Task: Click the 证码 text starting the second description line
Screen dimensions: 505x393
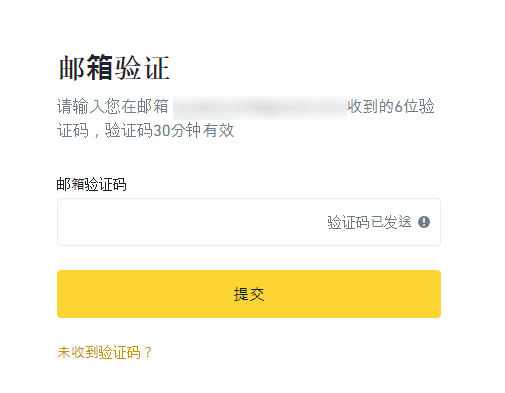Action: click(x=73, y=130)
